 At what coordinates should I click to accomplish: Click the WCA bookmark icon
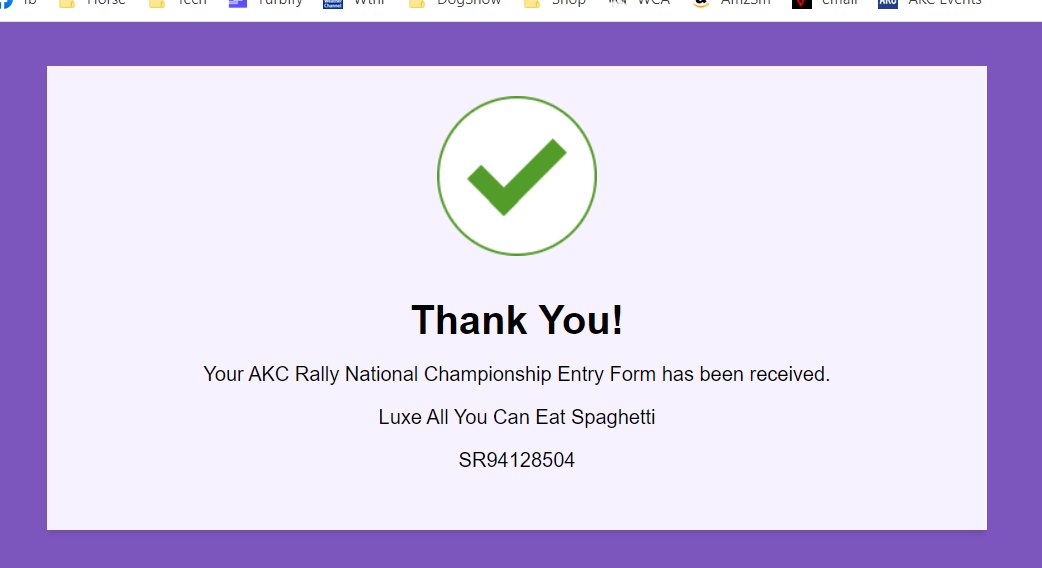tap(617, 3)
